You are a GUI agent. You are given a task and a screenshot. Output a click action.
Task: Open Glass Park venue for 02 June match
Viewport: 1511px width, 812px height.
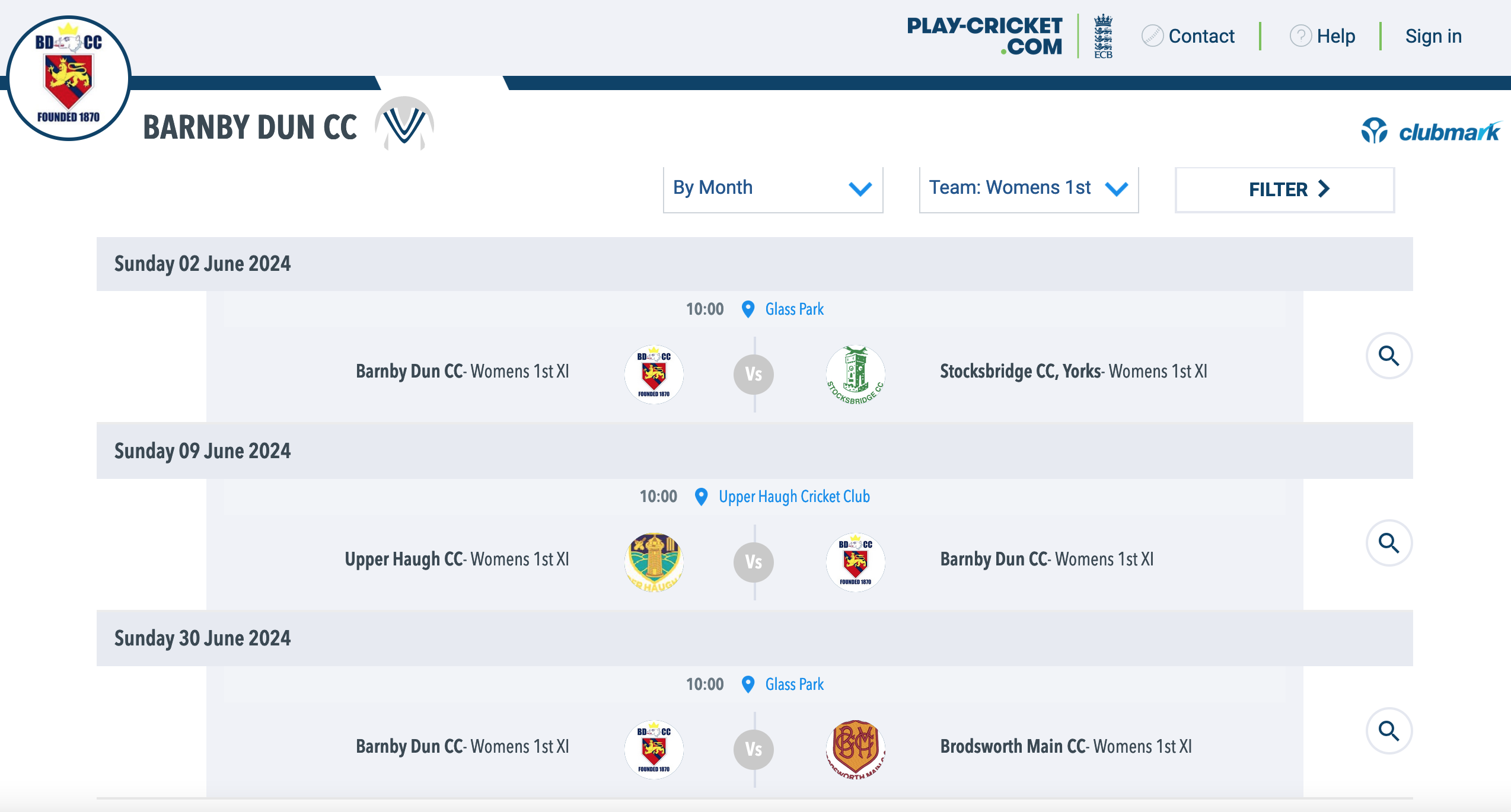pos(794,309)
